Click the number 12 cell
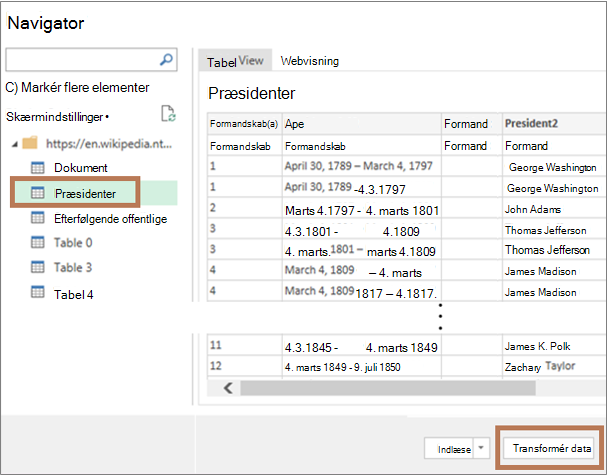Screen dimensions: 607x475 (x=245, y=366)
